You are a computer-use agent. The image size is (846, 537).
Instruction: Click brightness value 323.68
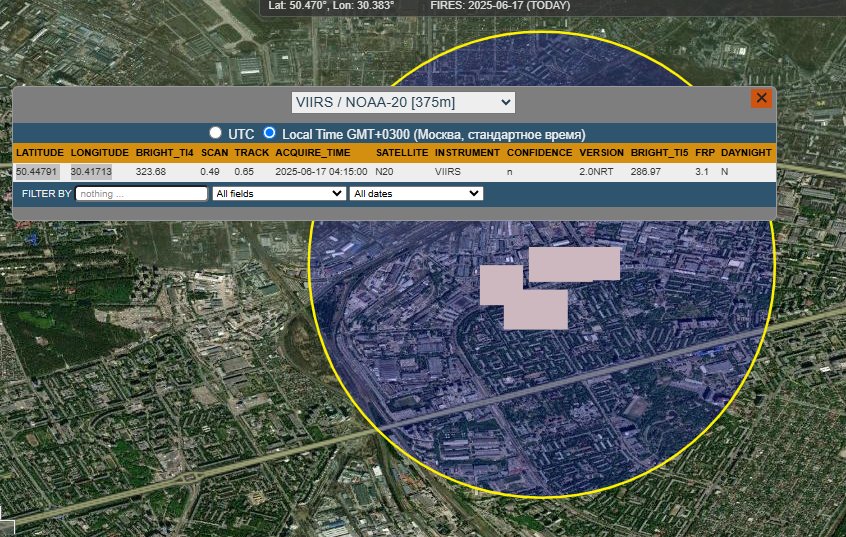151,172
